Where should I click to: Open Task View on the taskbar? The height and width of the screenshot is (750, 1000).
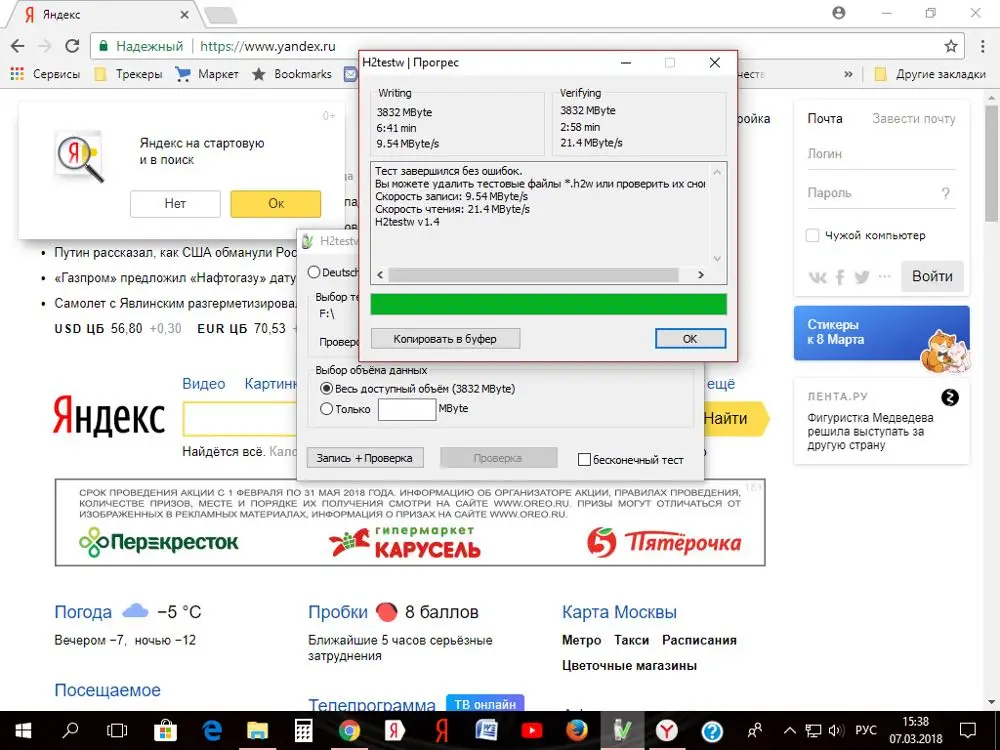pyautogui.click(x=117, y=731)
